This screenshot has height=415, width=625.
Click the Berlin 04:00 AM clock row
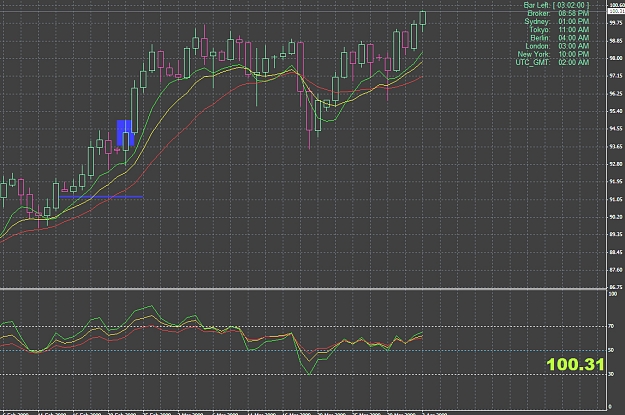click(560, 38)
